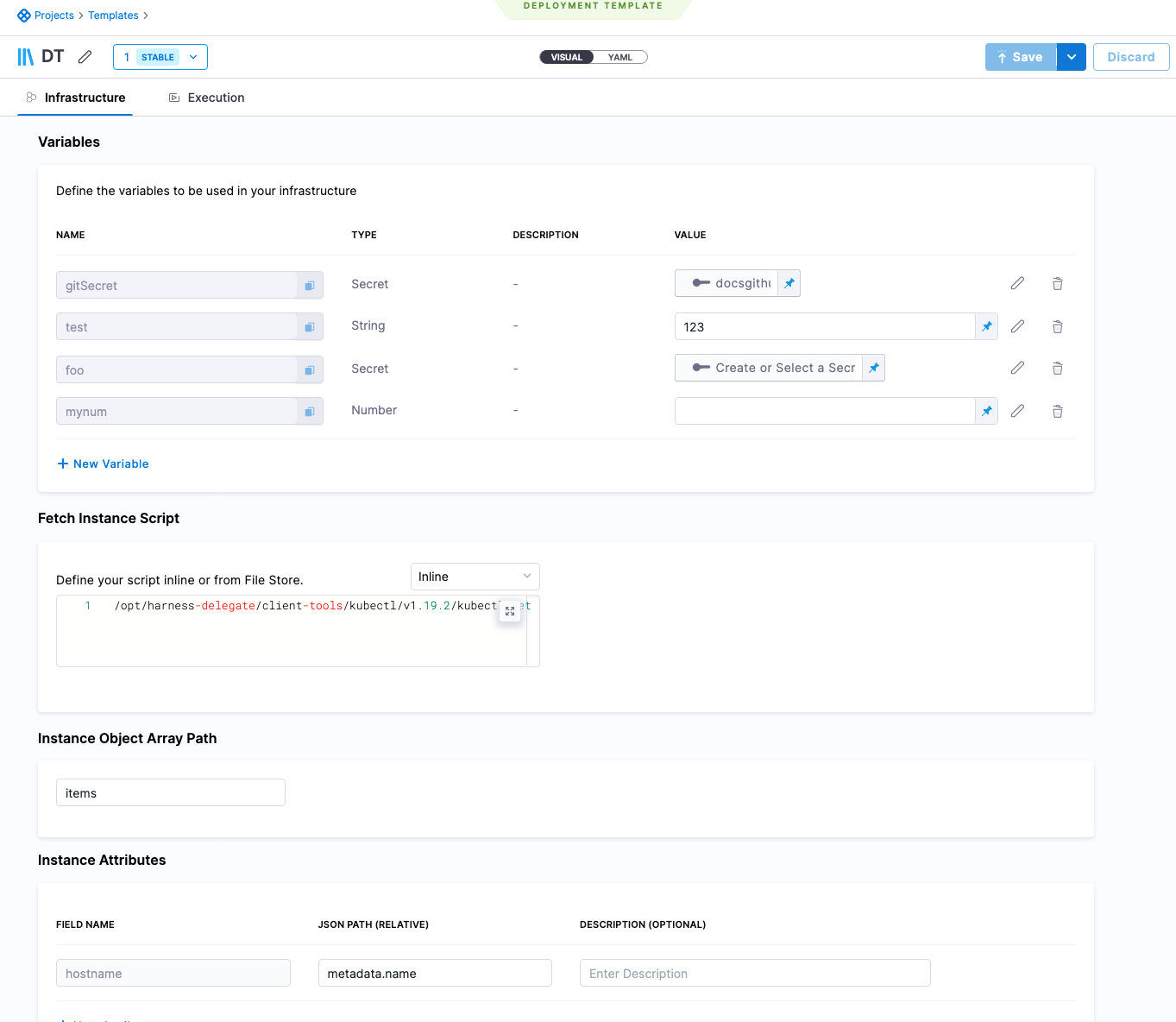Image resolution: width=1176 pixels, height=1022 pixels.
Task: Open the Templates breadcrumb link
Action: tap(113, 16)
